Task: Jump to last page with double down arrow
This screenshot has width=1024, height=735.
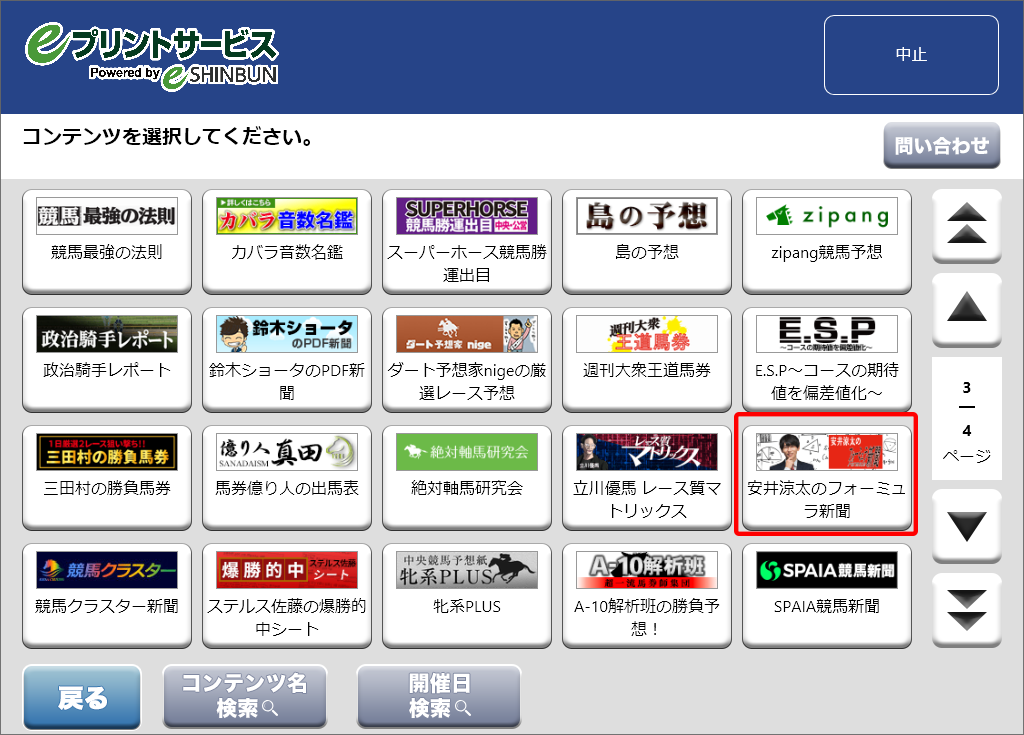Action: 966,610
